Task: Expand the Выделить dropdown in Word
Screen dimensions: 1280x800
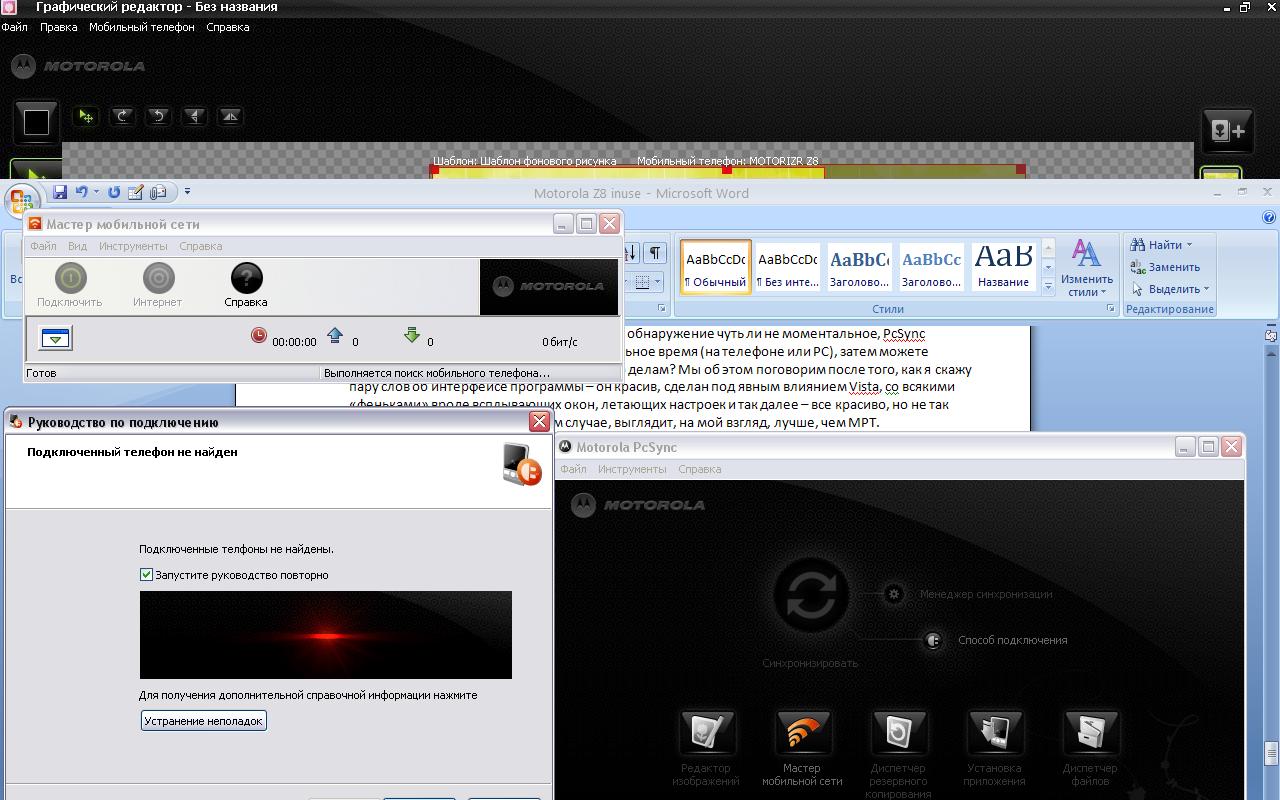Action: point(1206,289)
